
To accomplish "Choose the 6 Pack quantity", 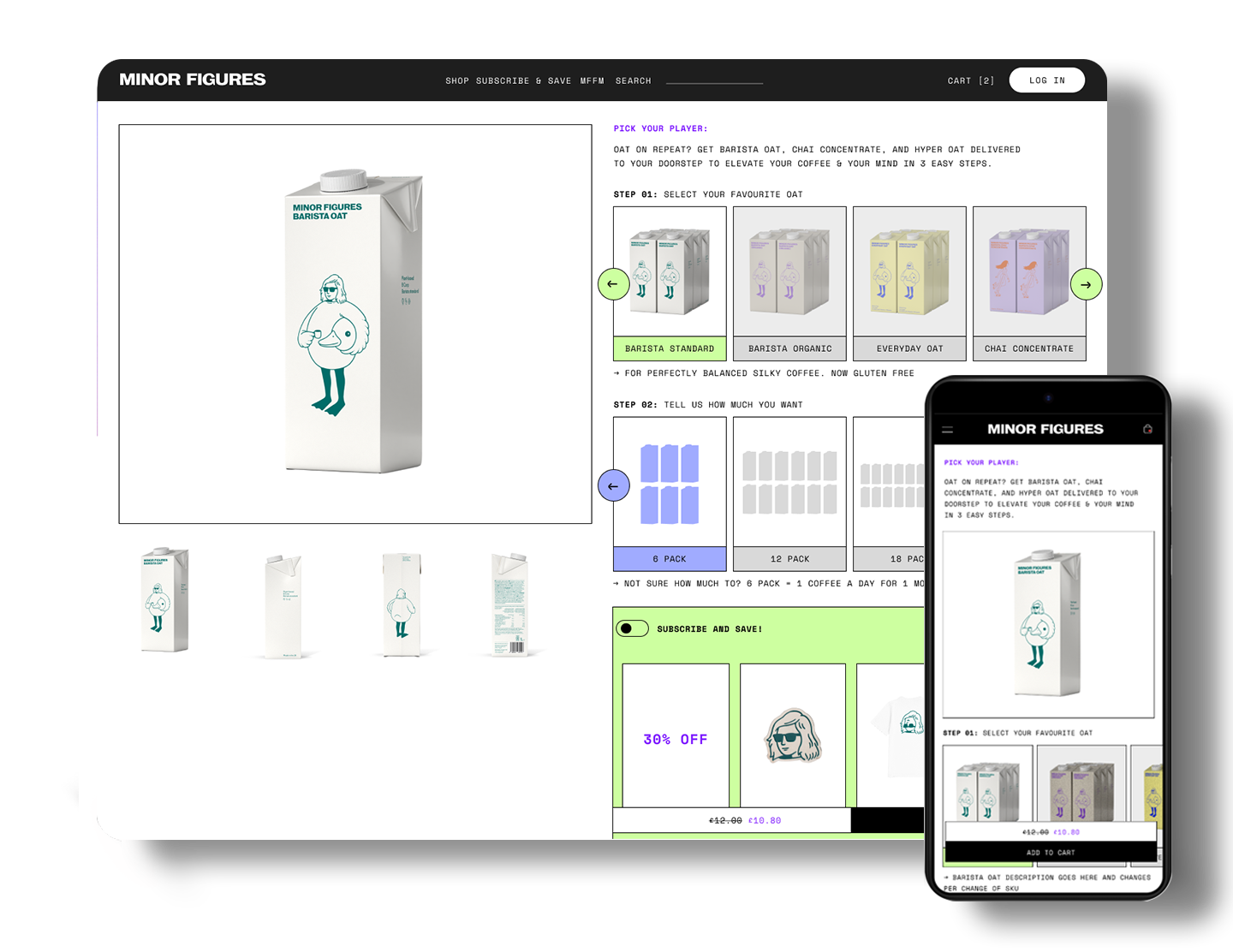I will coord(670,494).
